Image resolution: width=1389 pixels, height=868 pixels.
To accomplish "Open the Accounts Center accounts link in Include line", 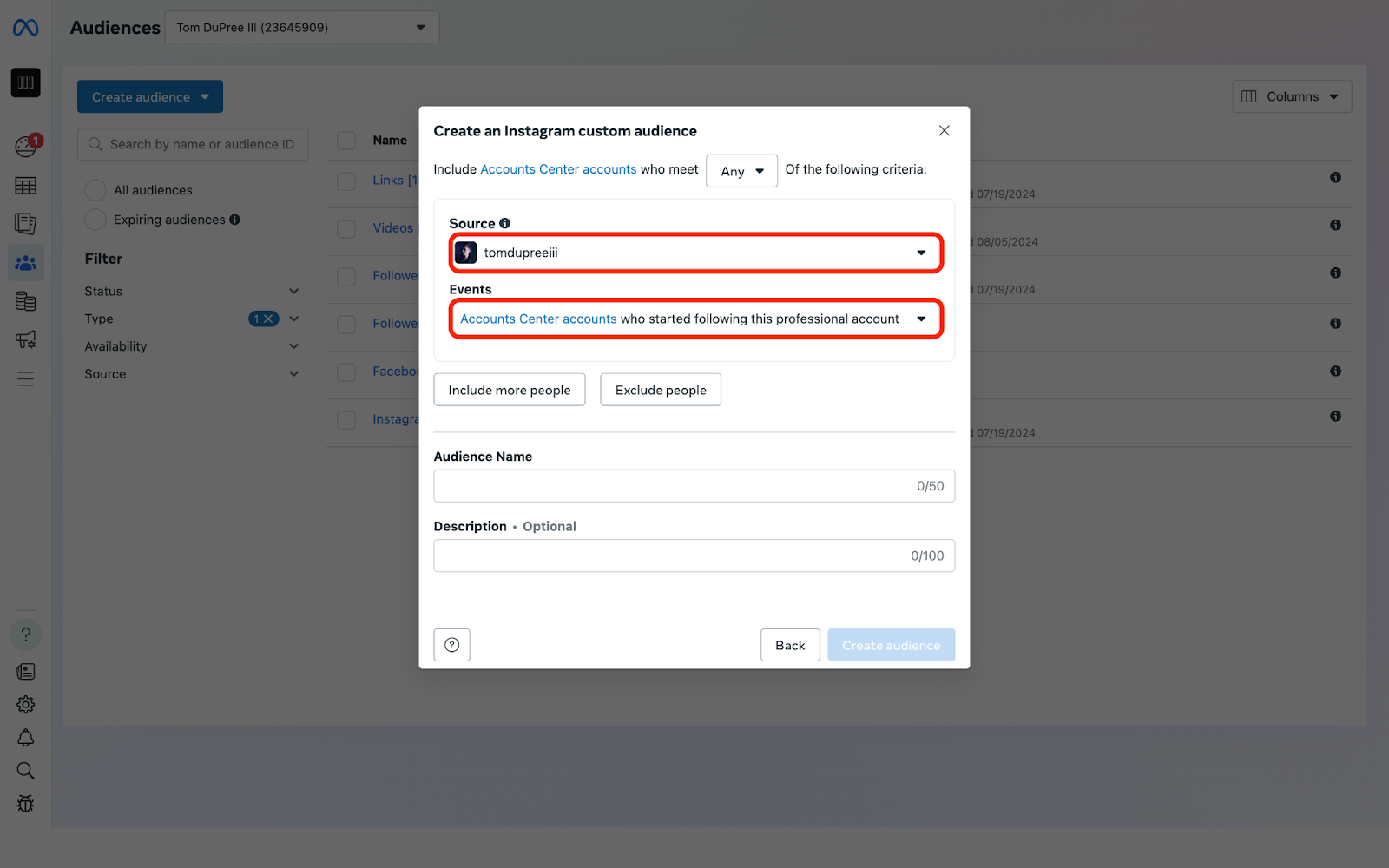I will click(x=558, y=169).
